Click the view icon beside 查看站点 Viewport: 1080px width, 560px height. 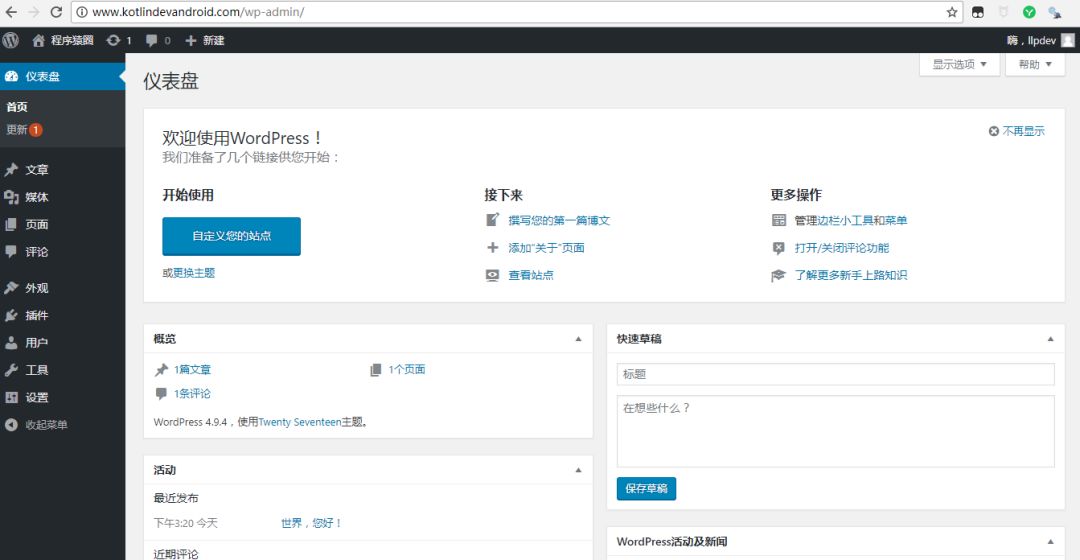(x=492, y=275)
